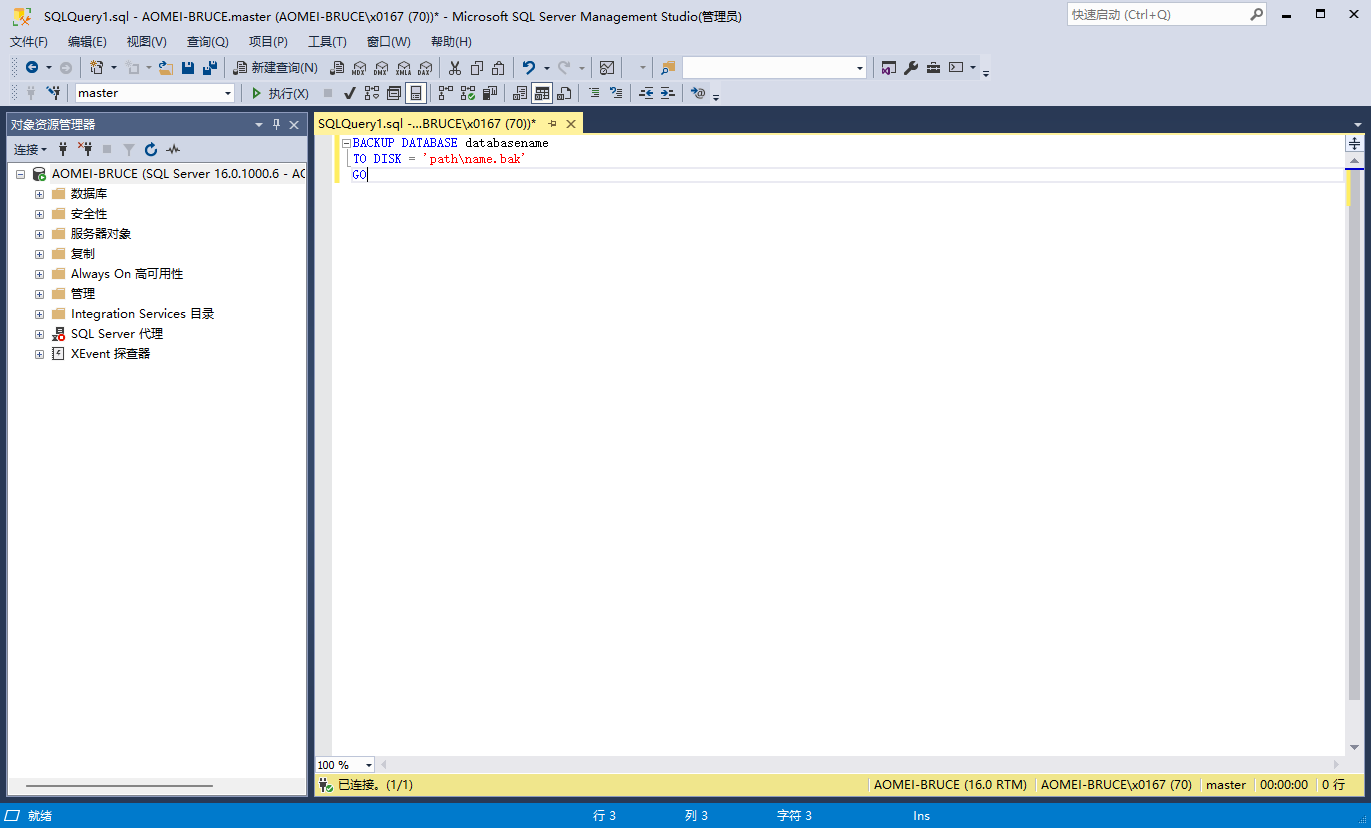Toggle Include Live Query Statistics
Viewport: 1371px width, 828px height.
pyautogui.click(x=468, y=93)
